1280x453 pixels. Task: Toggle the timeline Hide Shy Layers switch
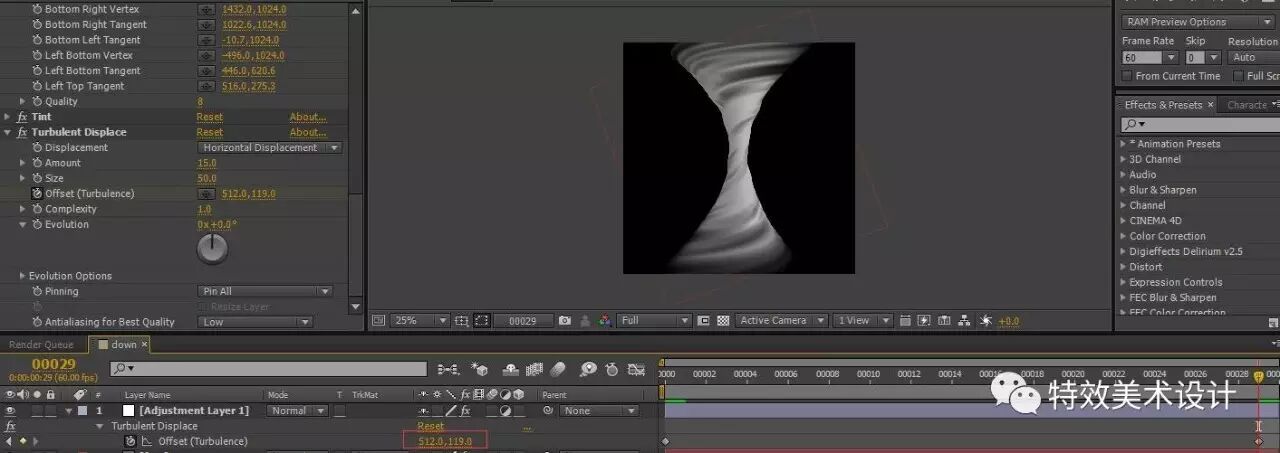pos(510,369)
